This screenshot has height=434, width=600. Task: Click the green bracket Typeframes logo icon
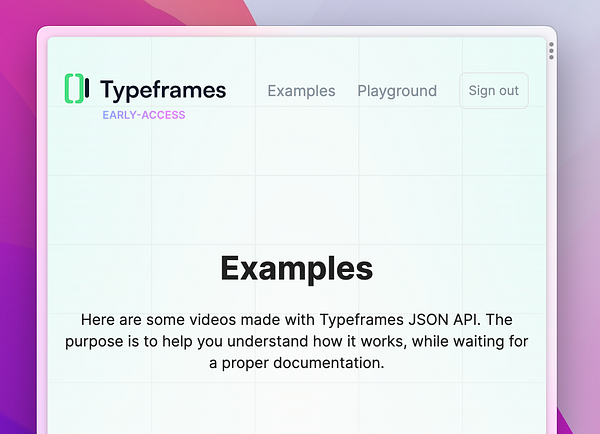[77, 88]
